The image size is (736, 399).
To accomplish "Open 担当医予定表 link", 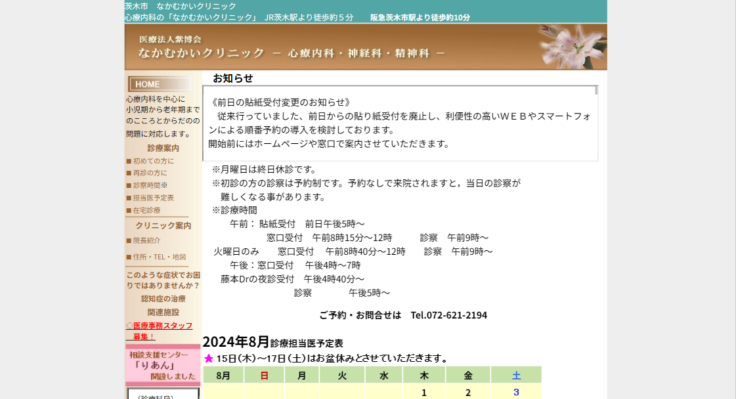I will coord(153,198).
